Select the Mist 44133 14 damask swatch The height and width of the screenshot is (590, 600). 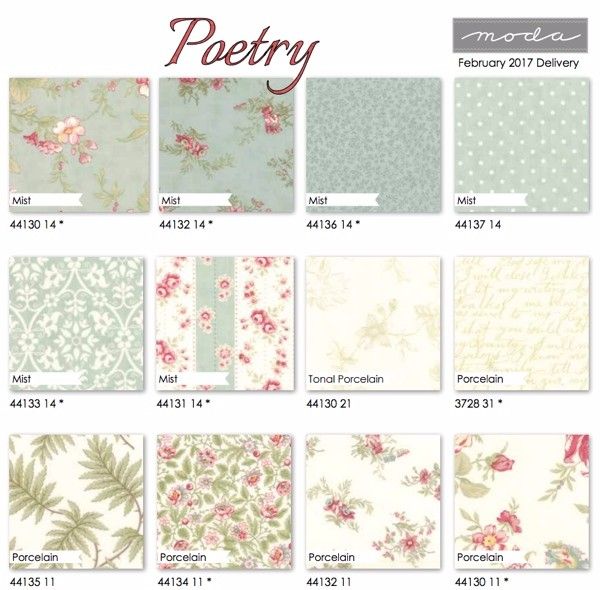pos(77,323)
